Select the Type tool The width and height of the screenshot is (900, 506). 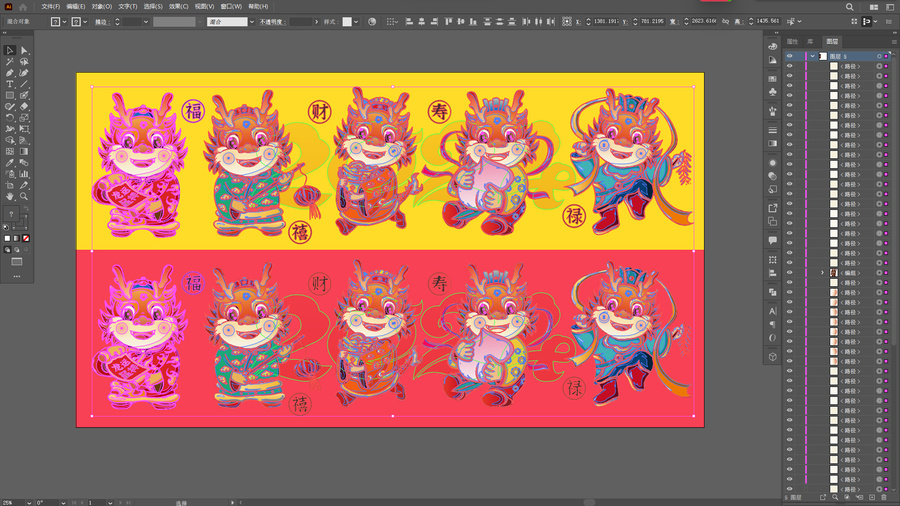pyautogui.click(x=10, y=84)
